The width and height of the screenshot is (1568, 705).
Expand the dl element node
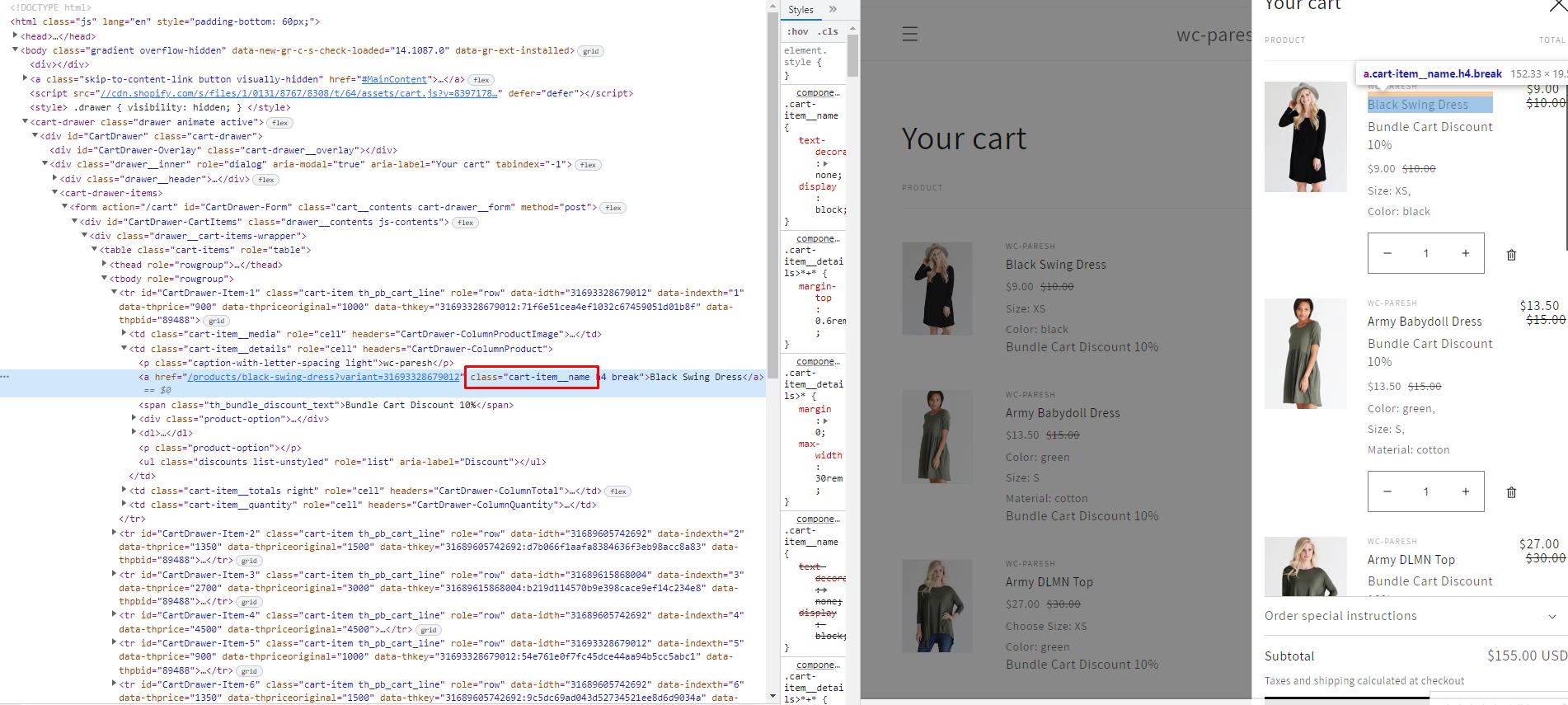tap(134, 432)
